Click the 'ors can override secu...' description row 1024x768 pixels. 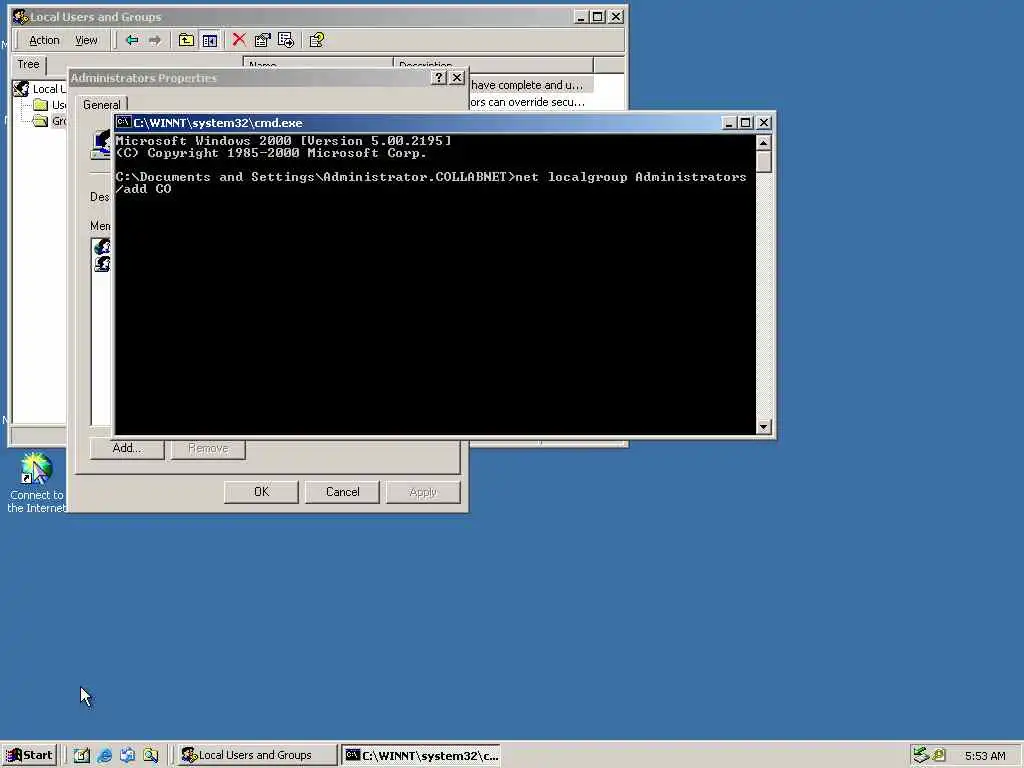click(527, 102)
